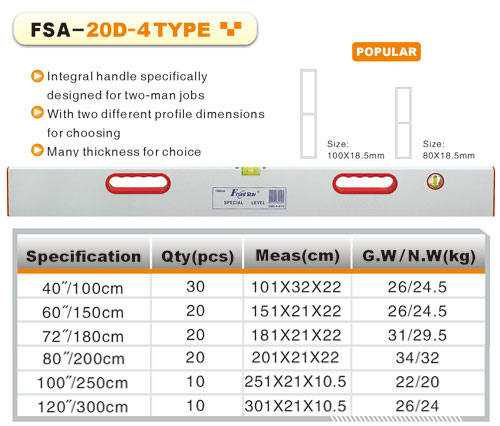Viewport: 500px width, 426px height.
Task: Click the green center bubble vial
Action: coord(250,171)
